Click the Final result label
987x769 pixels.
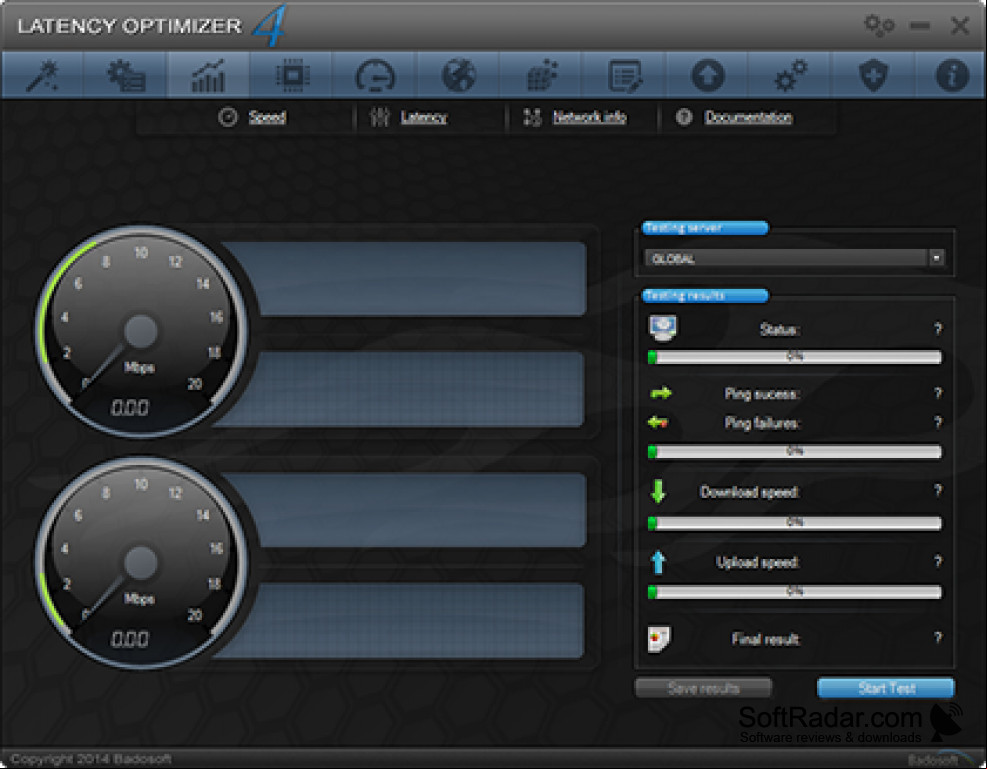[765, 639]
